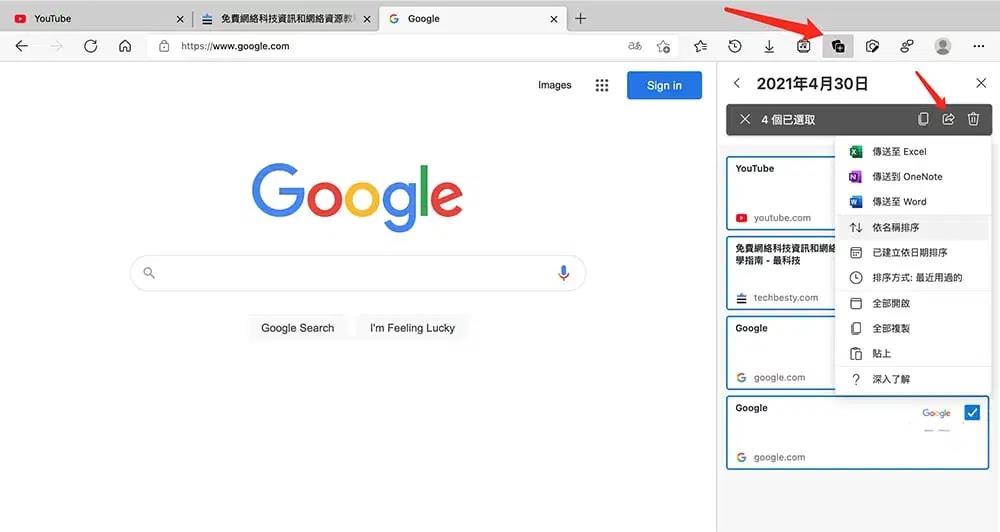Start voice search with the microphone icon
Image resolution: width=1000 pixels, height=532 pixels.
(563, 273)
